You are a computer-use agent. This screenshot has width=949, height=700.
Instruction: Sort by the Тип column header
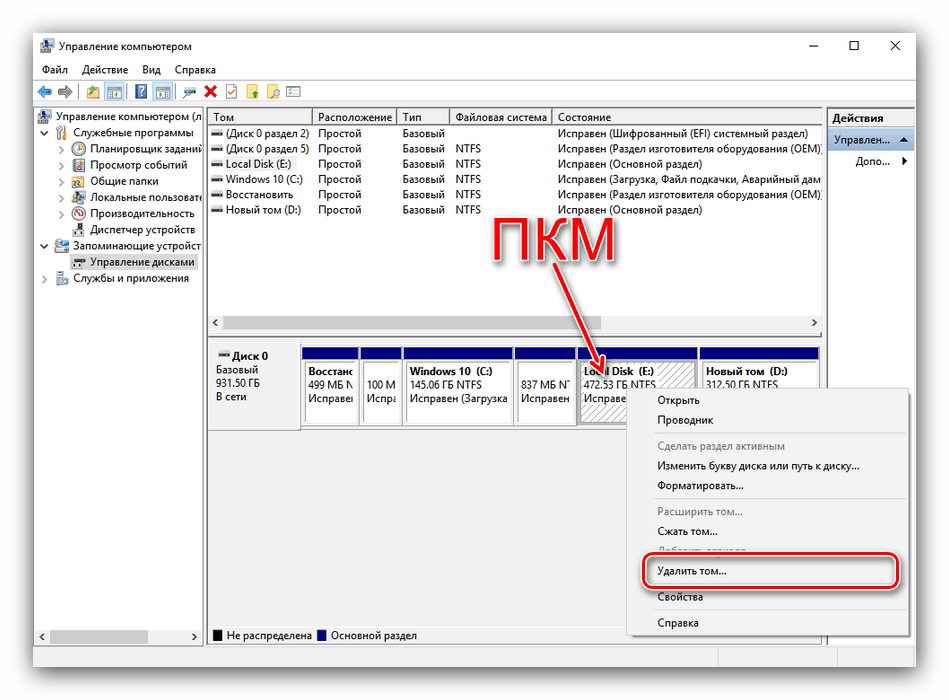pyautogui.click(x=424, y=117)
